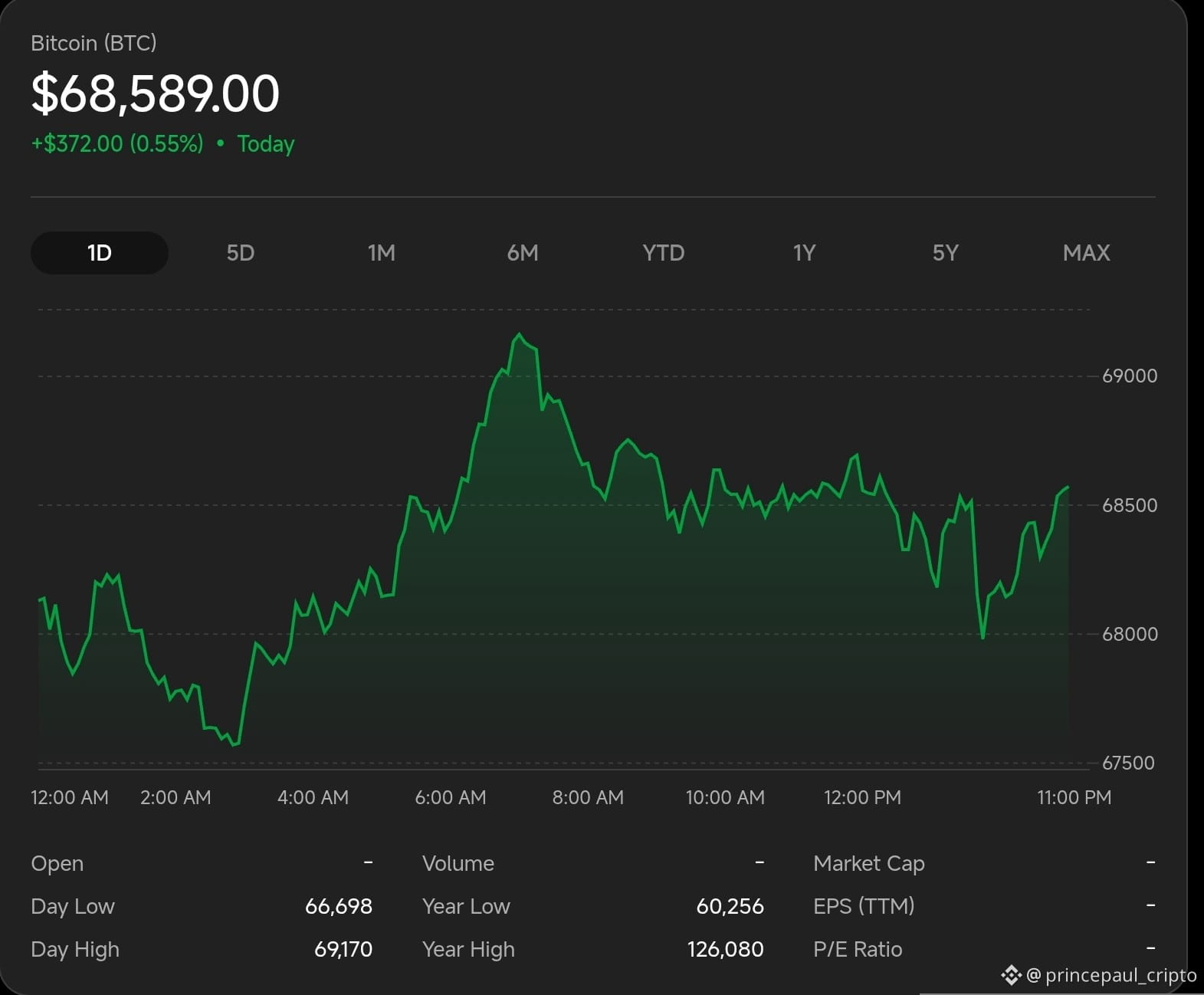Click the EPS (TTM) label
The height and width of the screenshot is (995, 1204).
864,906
